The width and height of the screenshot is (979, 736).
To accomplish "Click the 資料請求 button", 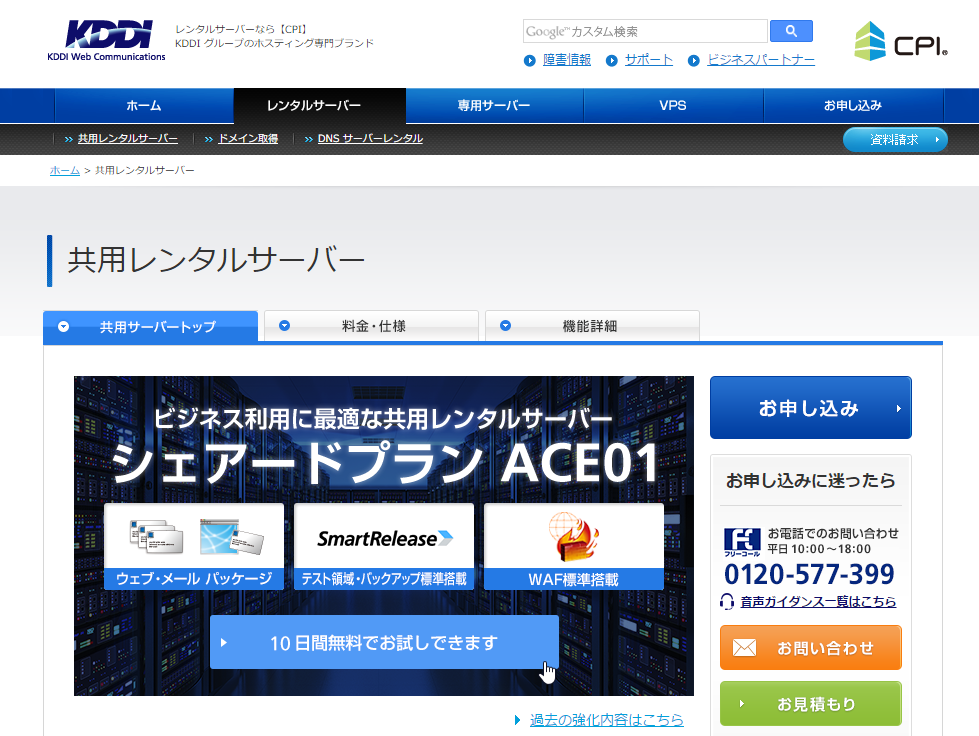I will [x=894, y=139].
